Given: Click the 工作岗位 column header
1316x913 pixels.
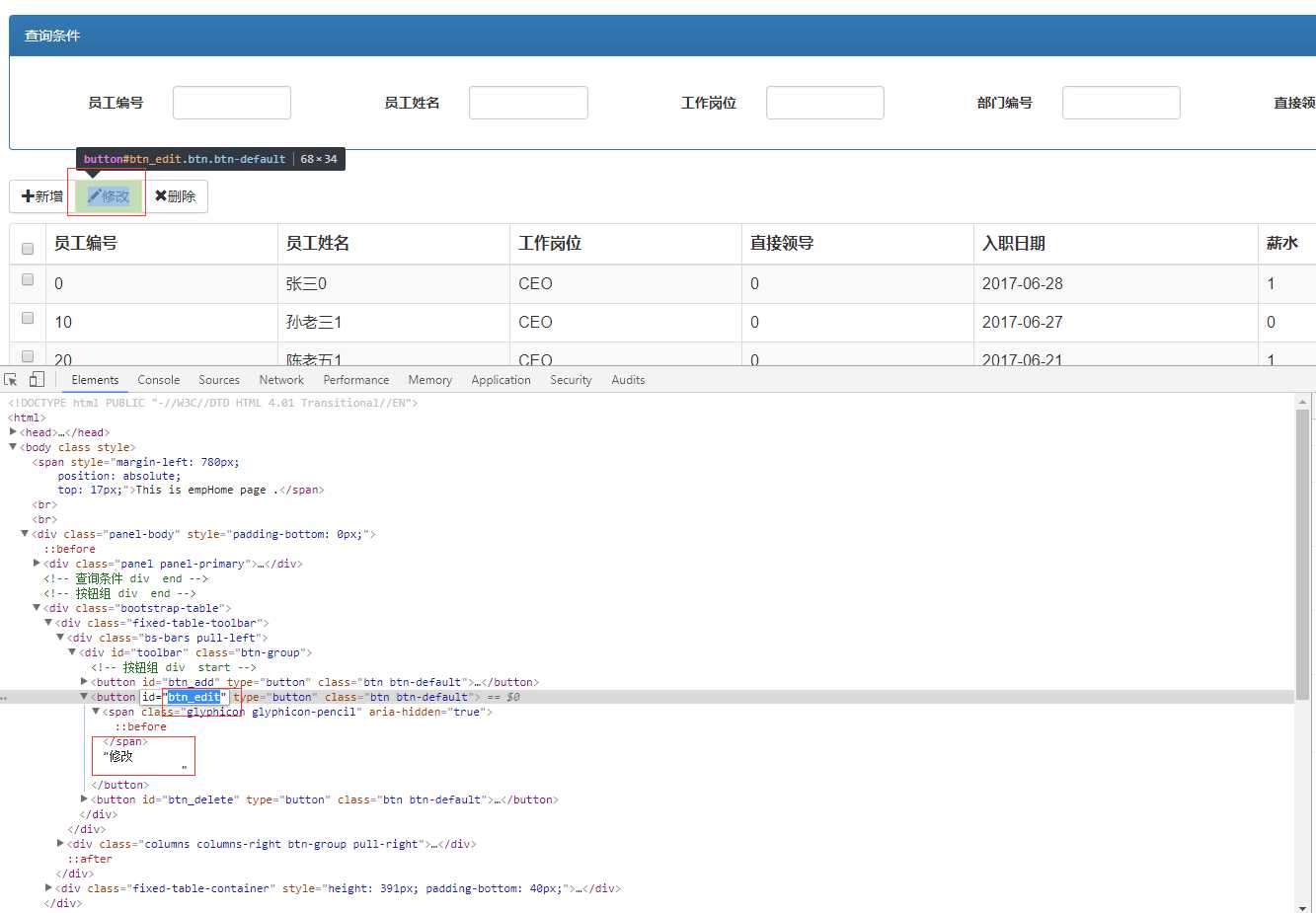Looking at the screenshot, I should (626, 244).
